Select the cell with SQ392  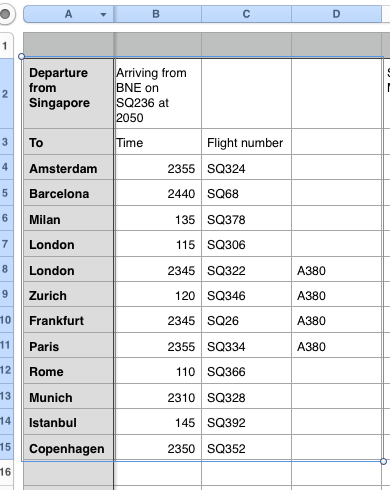pos(246,422)
